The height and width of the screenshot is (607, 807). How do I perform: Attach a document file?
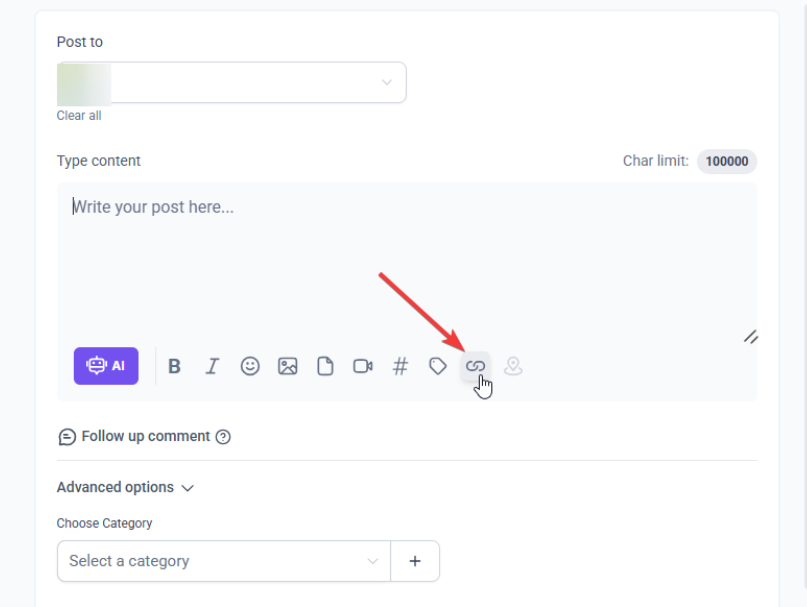[x=325, y=366]
